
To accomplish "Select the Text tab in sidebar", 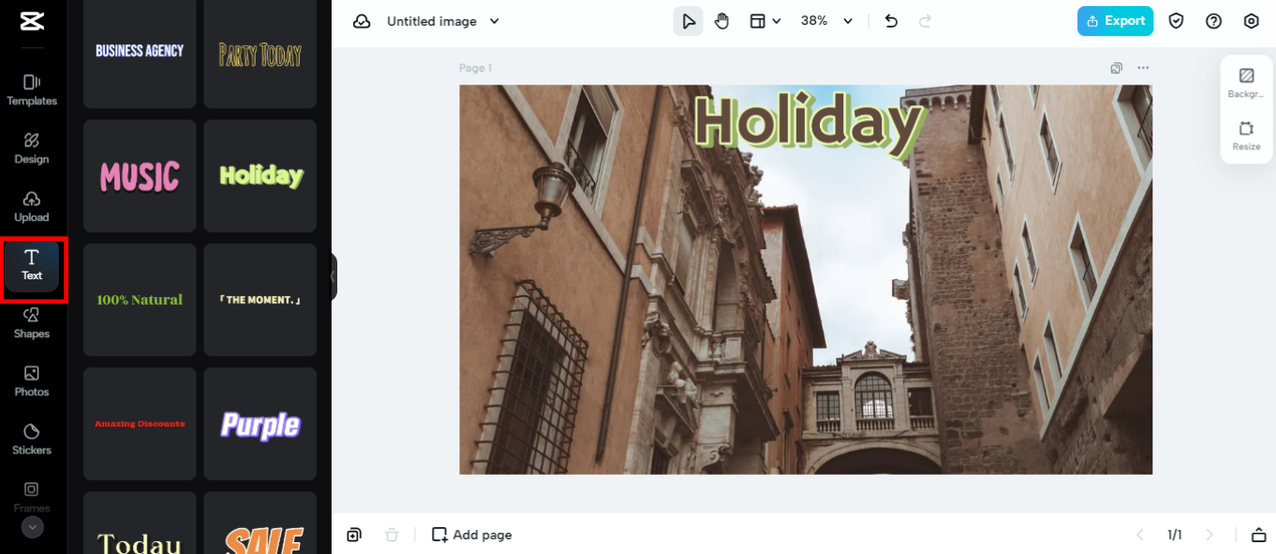I will tap(32, 265).
